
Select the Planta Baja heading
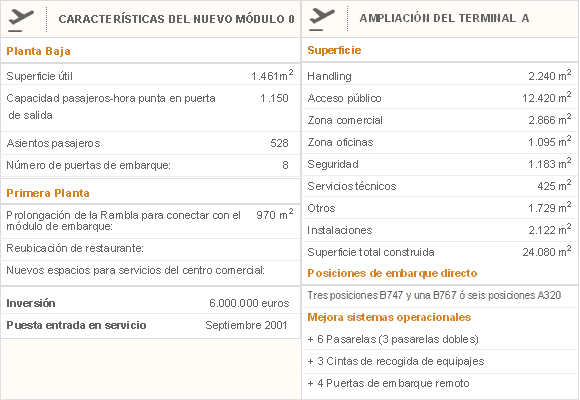click(x=38, y=51)
